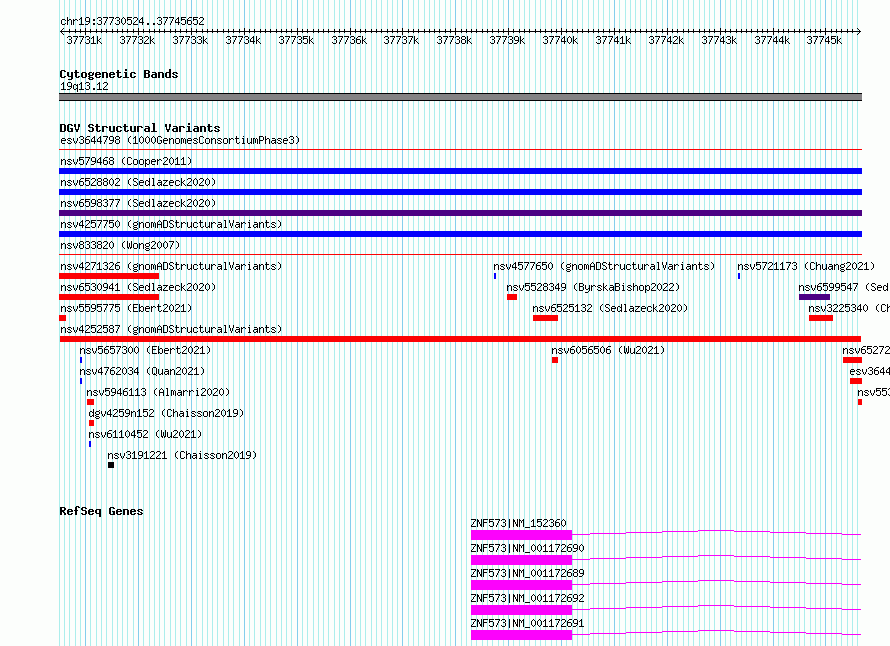The height and width of the screenshot is (646, 890).
Task: Click the blue bar under nsv4257750
Action: point(460,234)
